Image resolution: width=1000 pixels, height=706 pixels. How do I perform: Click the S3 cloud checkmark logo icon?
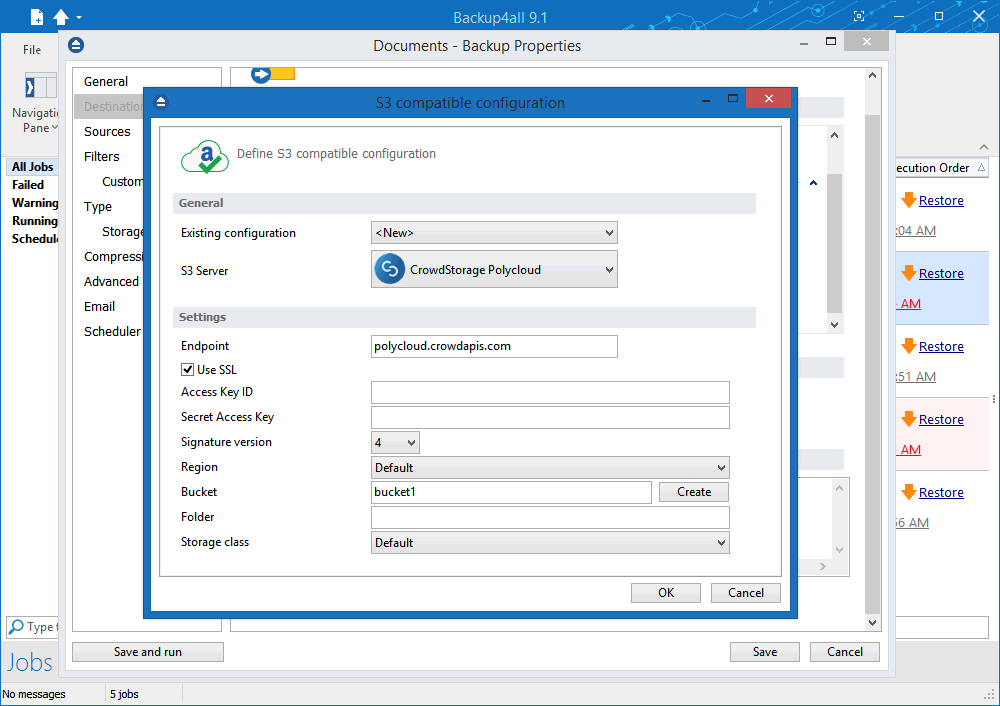point(205,157)
